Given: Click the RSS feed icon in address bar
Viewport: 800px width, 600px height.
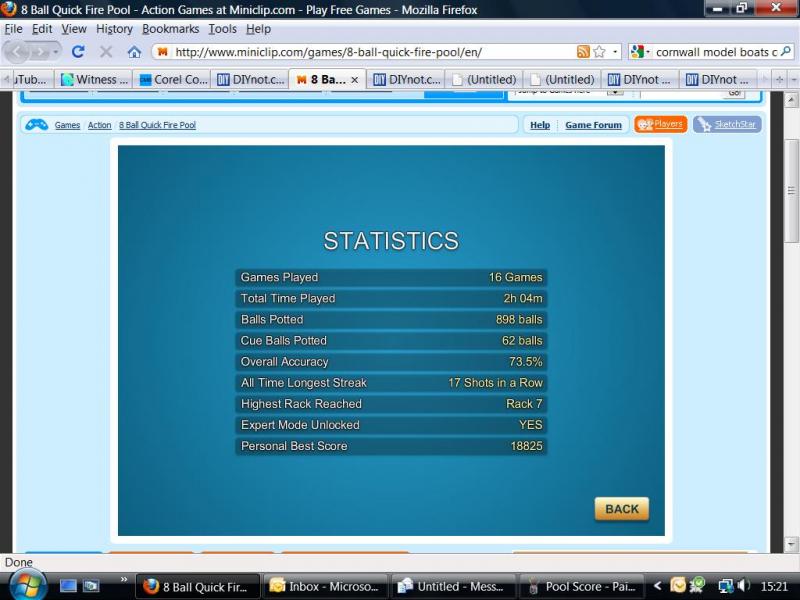Looking at the screenshot, I should pos(583,52).
